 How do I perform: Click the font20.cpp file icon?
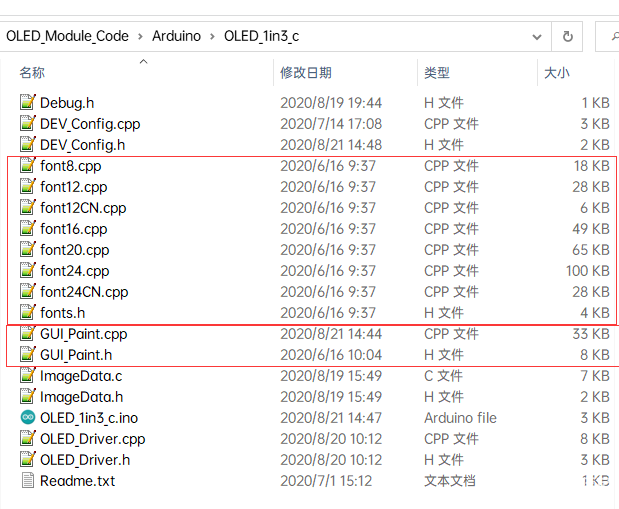(28, 249)
